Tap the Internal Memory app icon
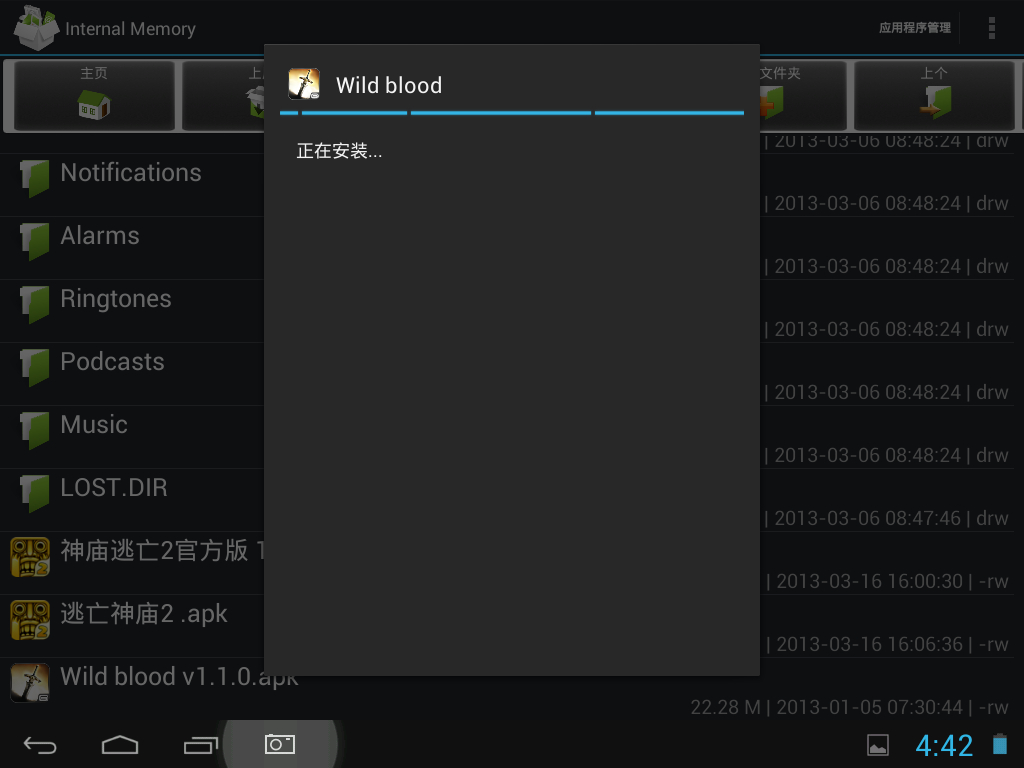Image resolution: width=1024 pixels, height=768 pixels. tap(37, 28)
